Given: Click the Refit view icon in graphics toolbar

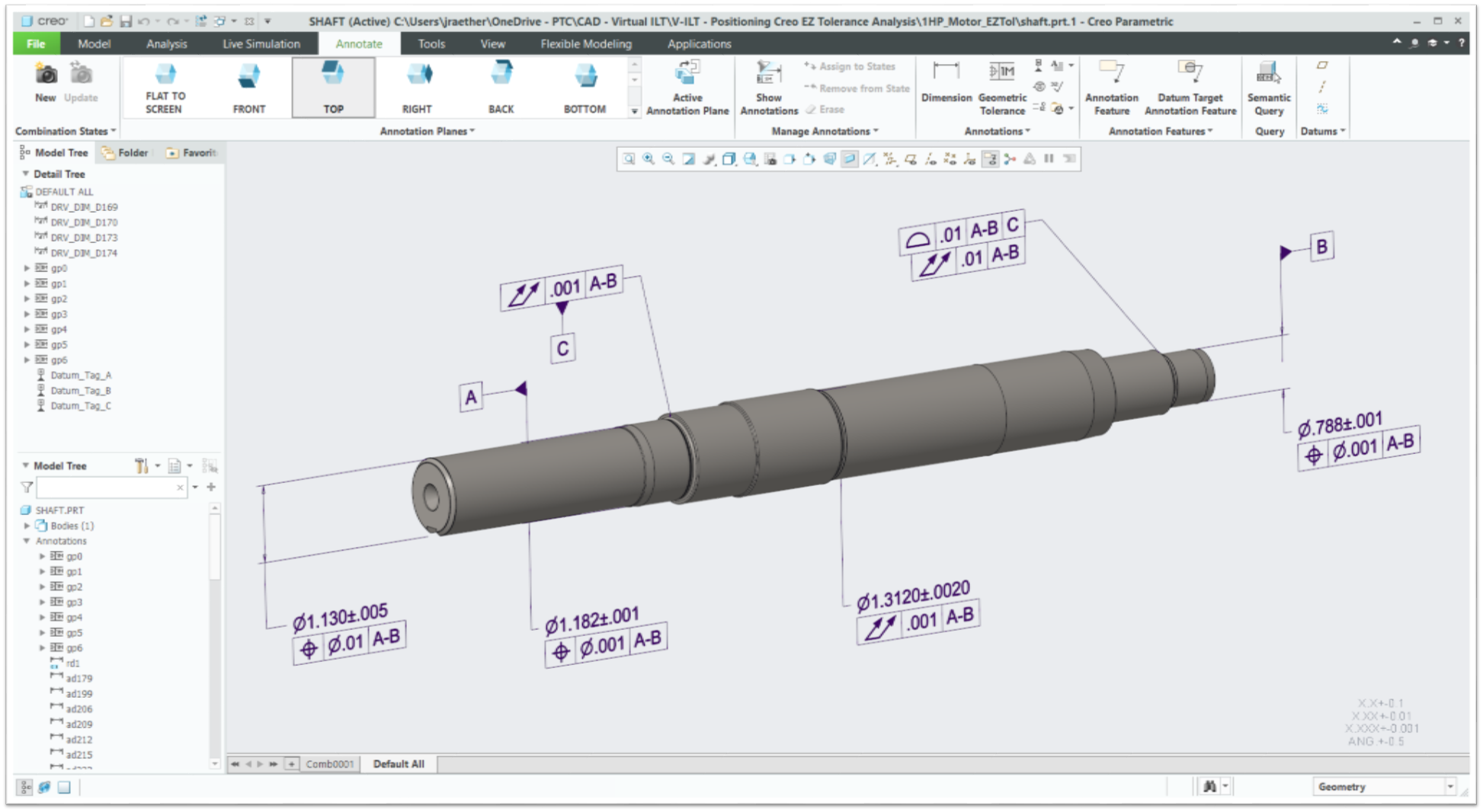Looking at the screenshot, I should tap(629, 159).
